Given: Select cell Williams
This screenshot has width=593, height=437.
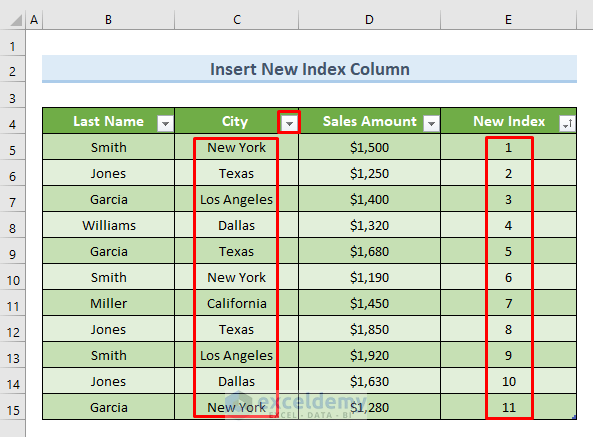Looking at the screenshot, I should [109, 225].
